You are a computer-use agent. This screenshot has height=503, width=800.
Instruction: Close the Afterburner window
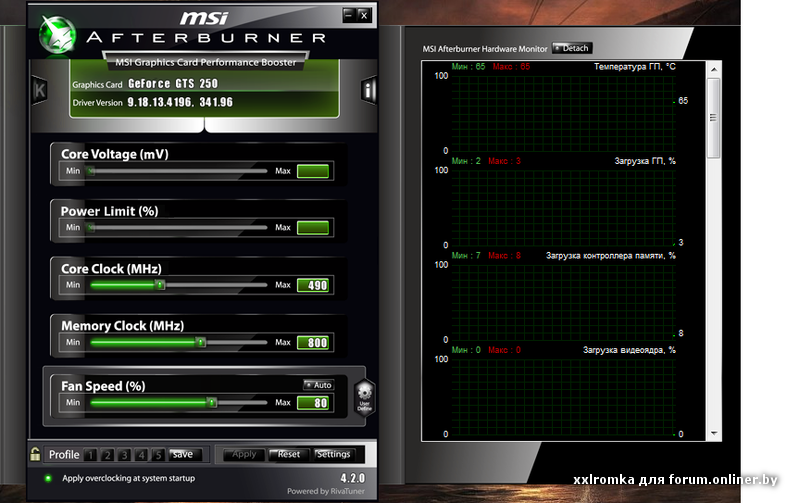364,15
